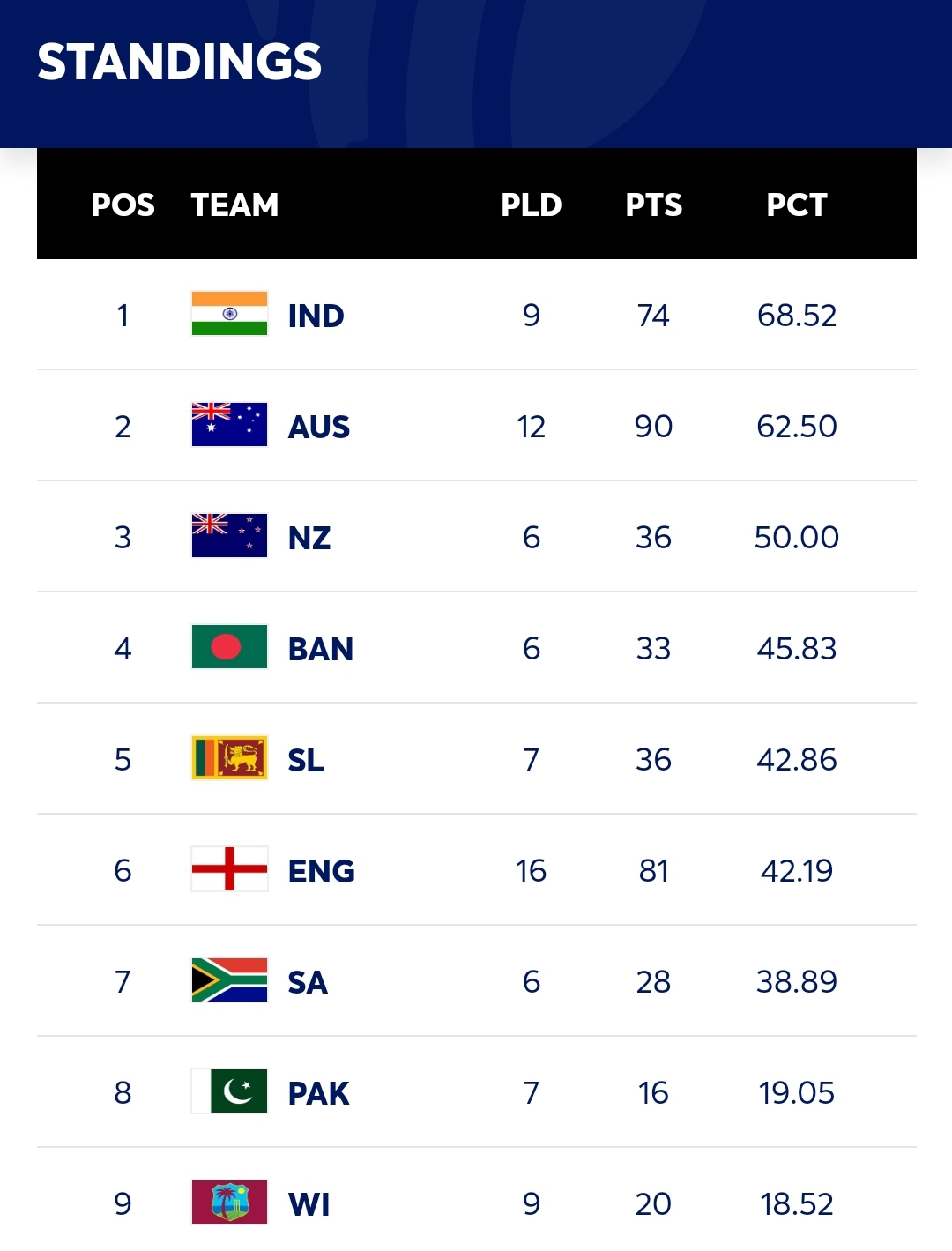Screen dimensions: 952x1251
Task: Open the IND team name link
Action: tap(316, 316)
